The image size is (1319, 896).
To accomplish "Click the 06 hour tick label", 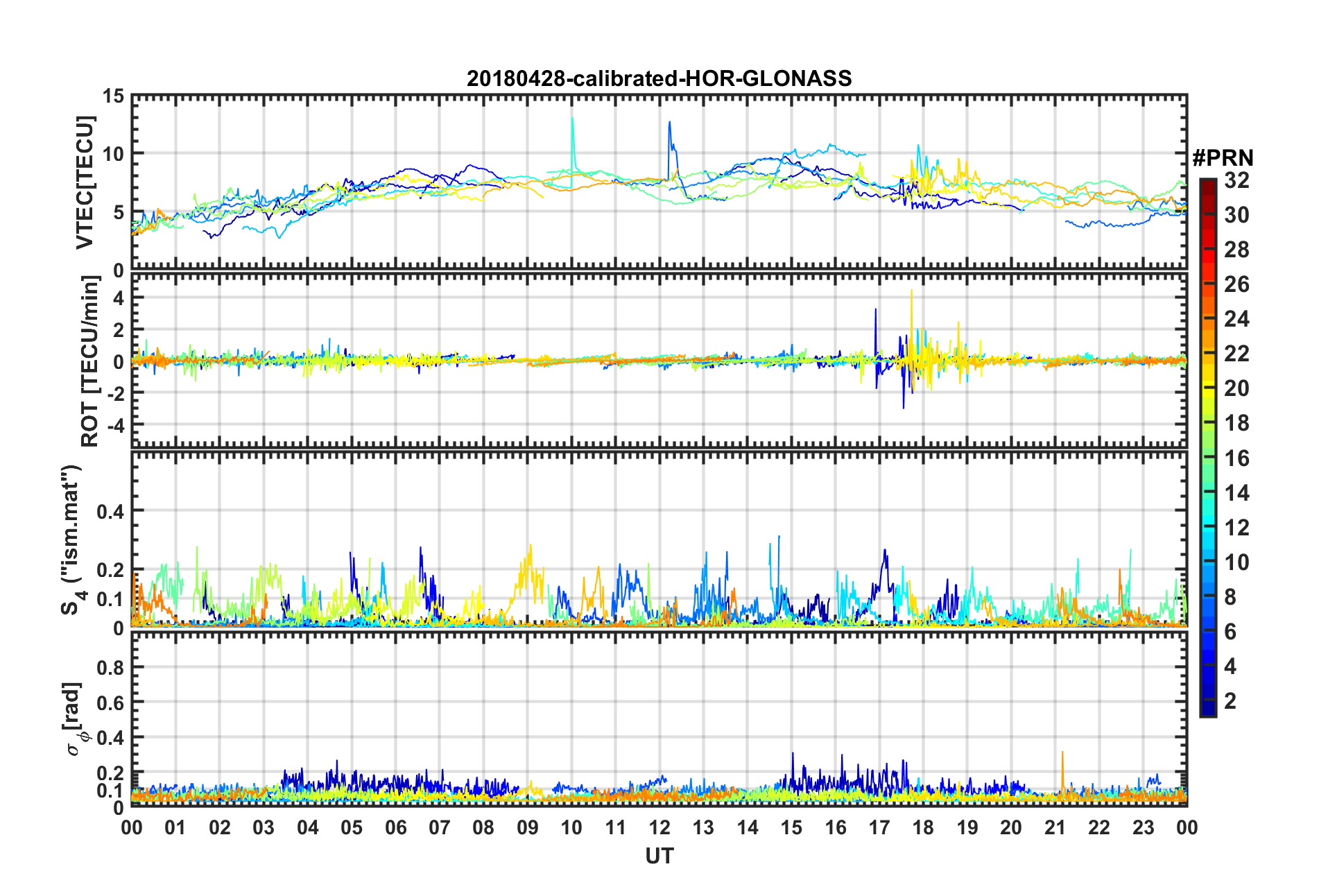I will 396,827.
